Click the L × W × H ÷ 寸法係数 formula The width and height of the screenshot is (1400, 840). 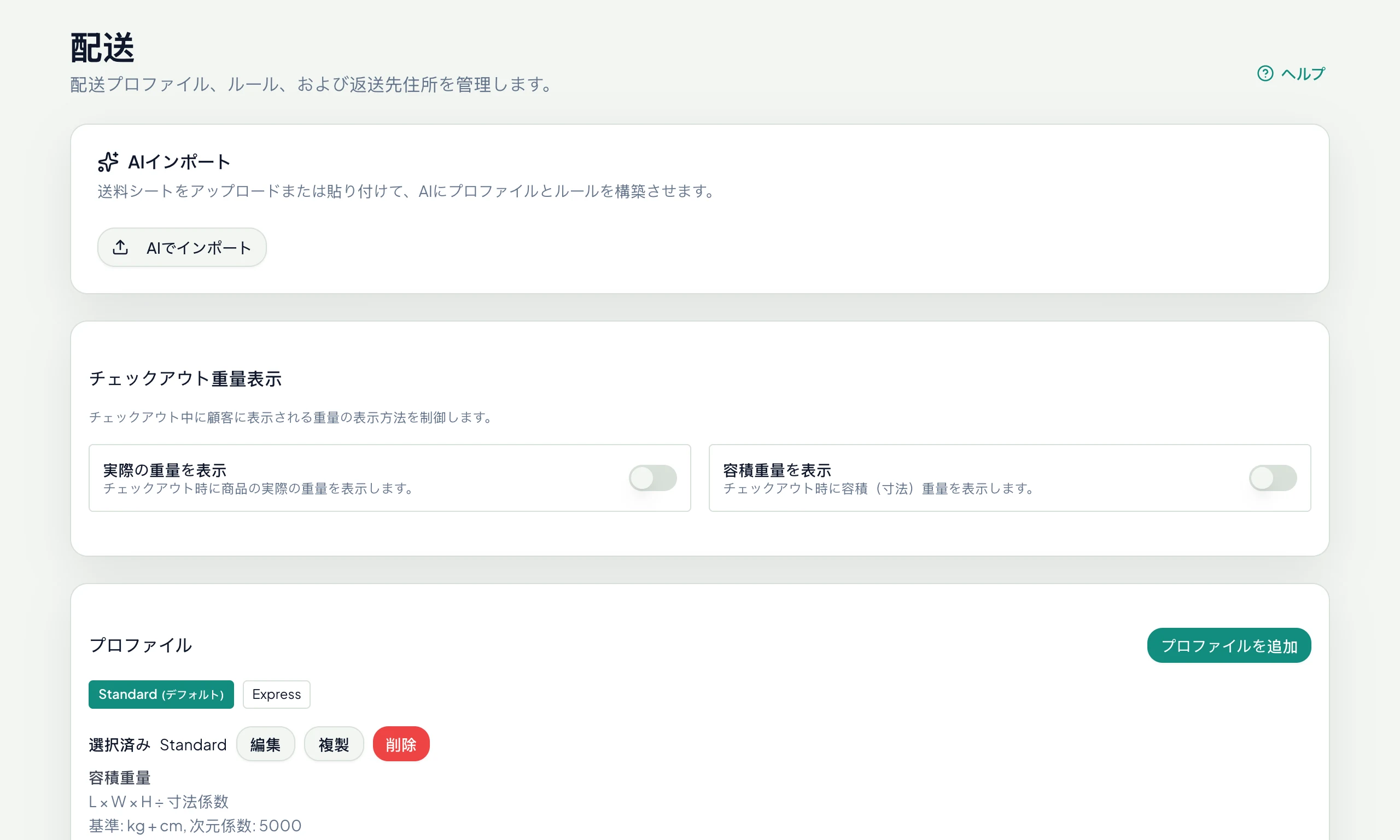(x=159, y=802)
